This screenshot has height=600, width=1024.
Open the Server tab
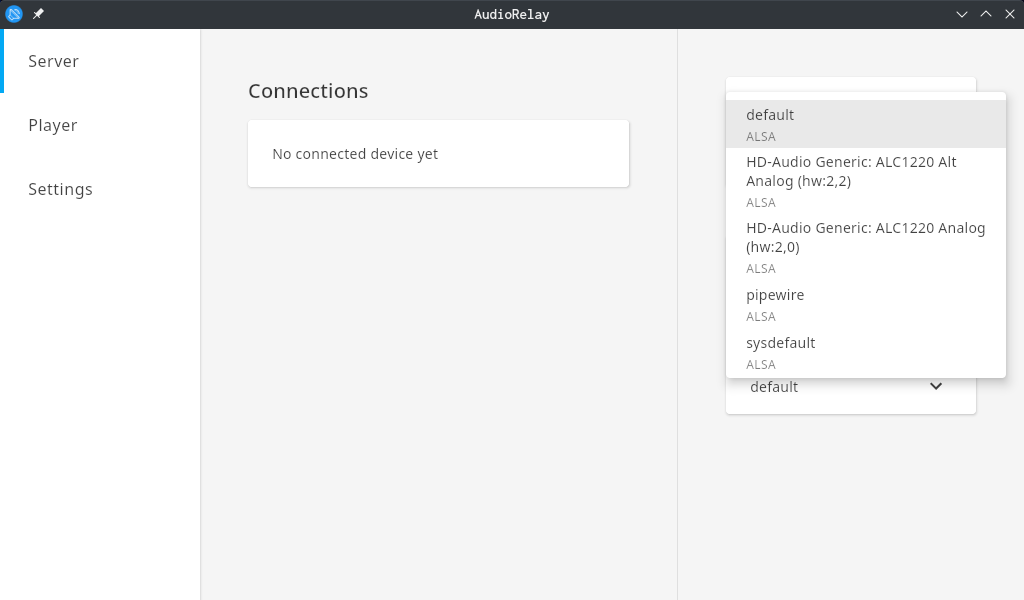(x=53, y=61)
